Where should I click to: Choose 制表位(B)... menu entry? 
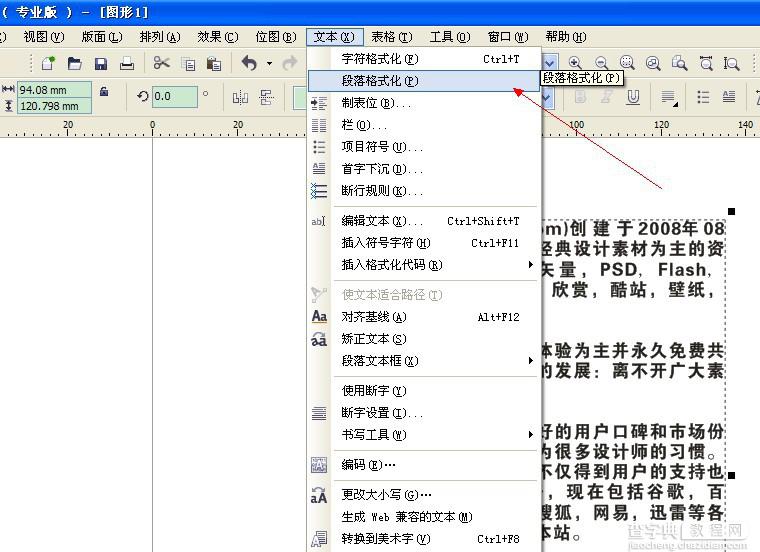point(424,103)
